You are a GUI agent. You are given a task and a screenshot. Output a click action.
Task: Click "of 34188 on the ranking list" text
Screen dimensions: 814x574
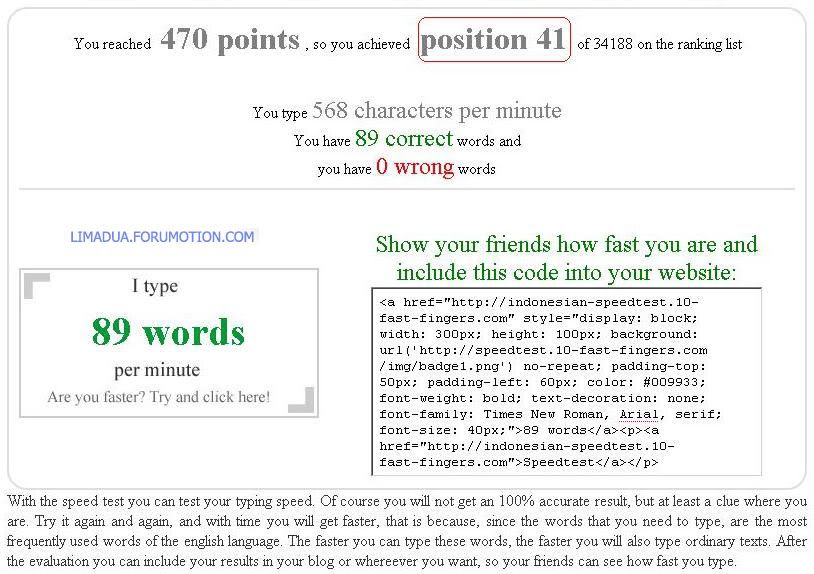tap(659, 44)
